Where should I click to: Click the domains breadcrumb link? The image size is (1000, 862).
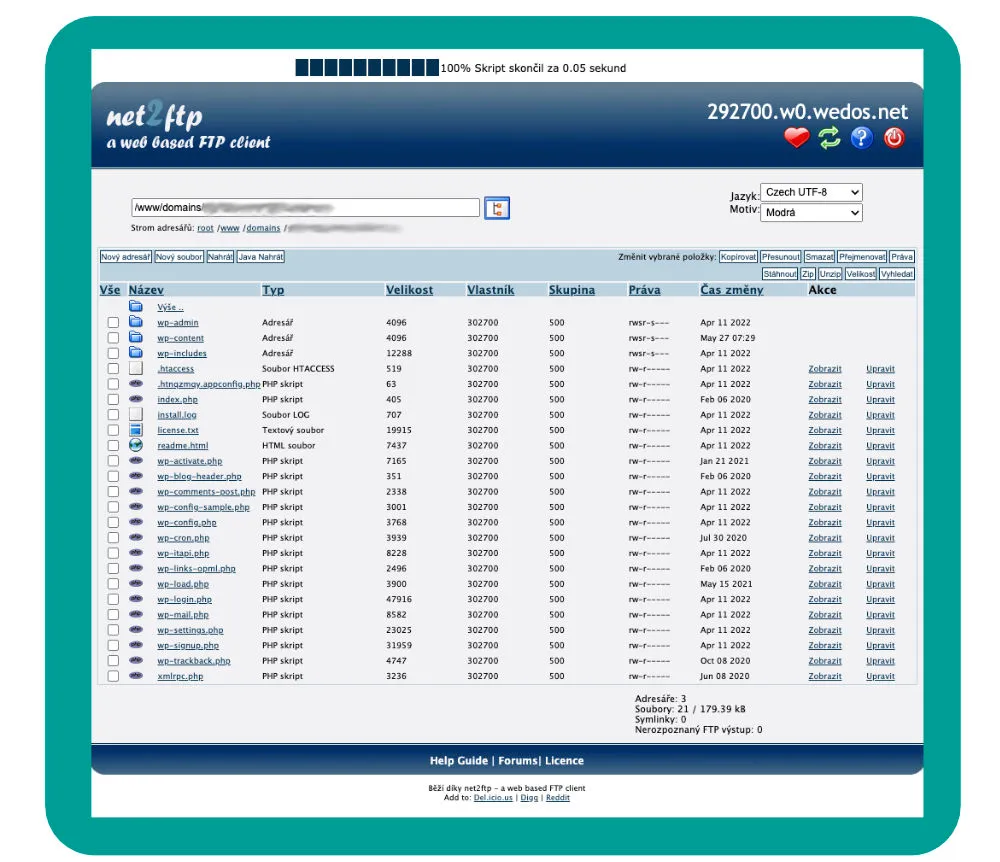pyautogui.click(x=263, y=228)
